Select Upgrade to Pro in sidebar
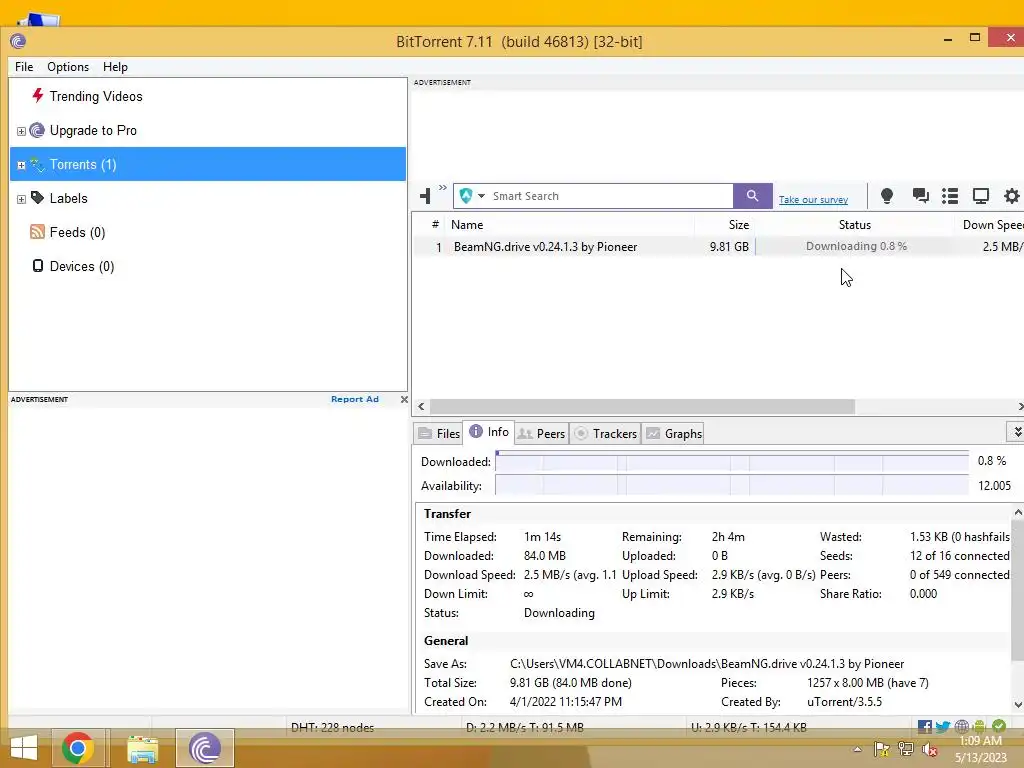The width and height of the screenshot is (1024, 768). pyautogui.click(x=93, y=130)
